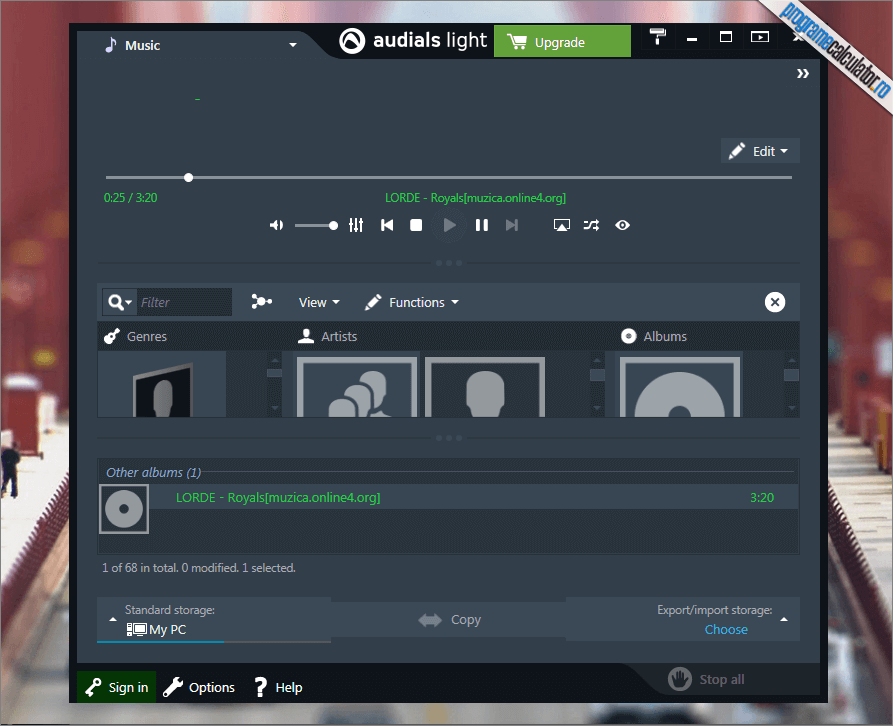Open the View dropdown

(319, 302)
